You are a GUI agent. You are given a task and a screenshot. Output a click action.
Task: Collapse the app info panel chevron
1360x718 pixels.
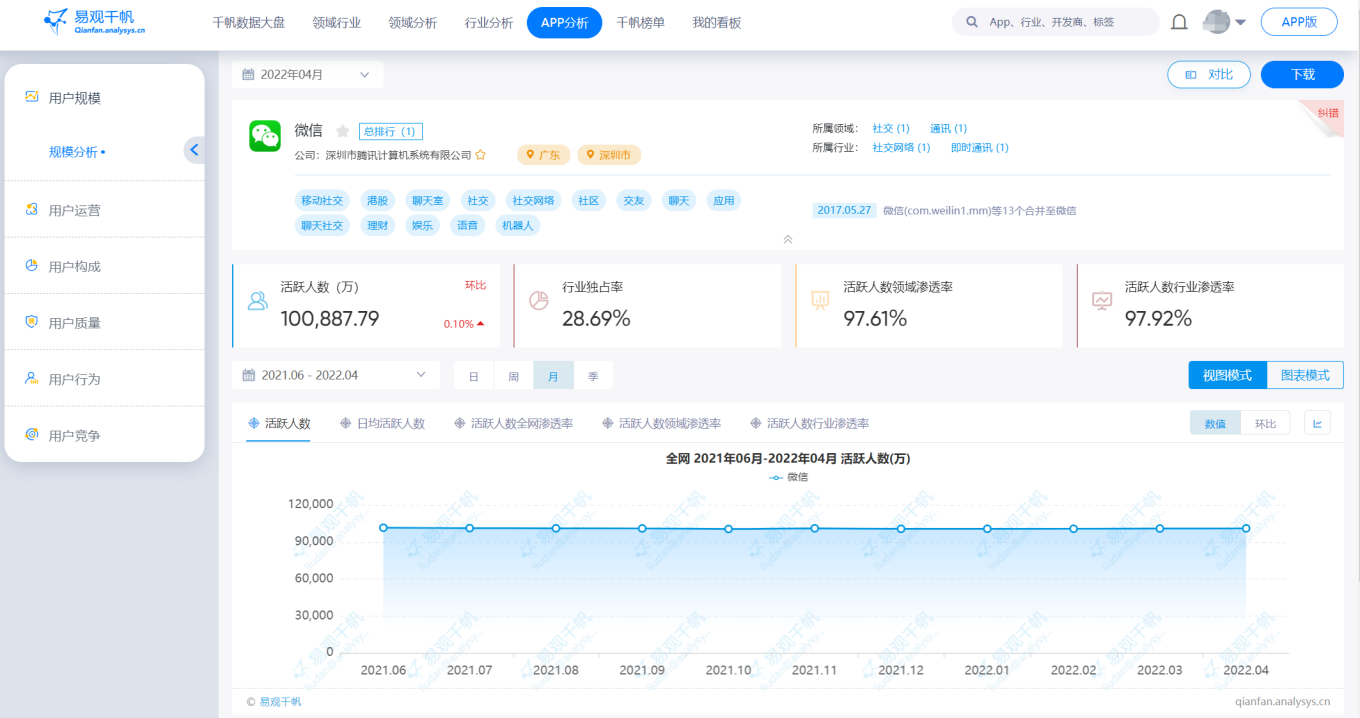coord(788,239)
